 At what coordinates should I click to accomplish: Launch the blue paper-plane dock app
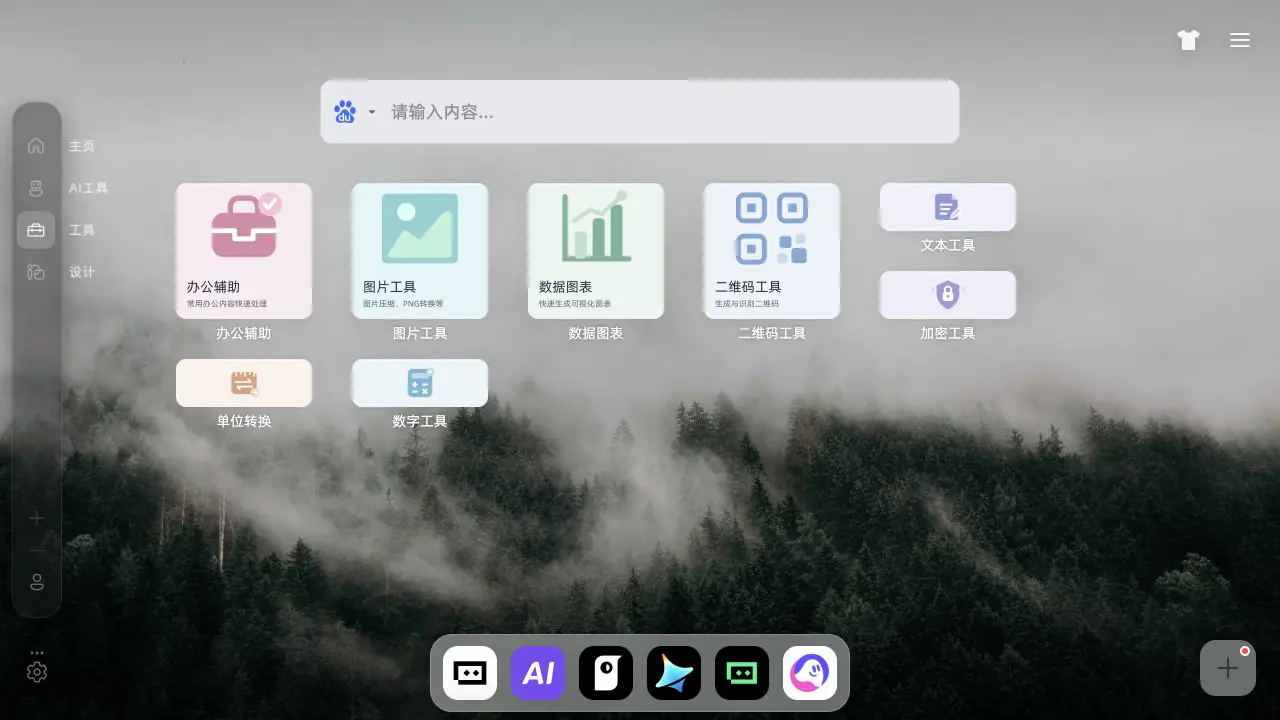[674, 673]
